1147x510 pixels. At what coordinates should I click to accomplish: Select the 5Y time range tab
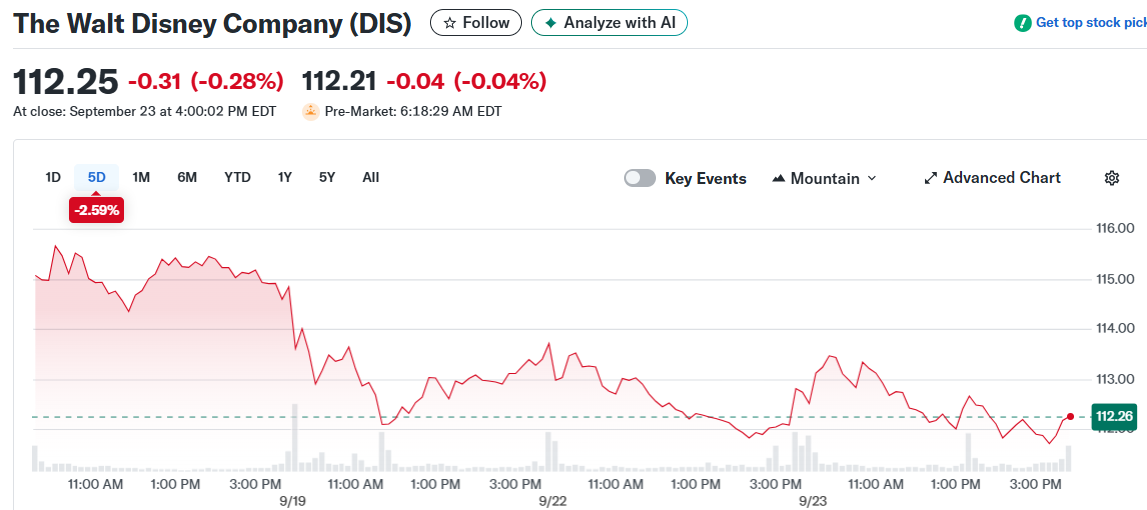tap(327, 177)
